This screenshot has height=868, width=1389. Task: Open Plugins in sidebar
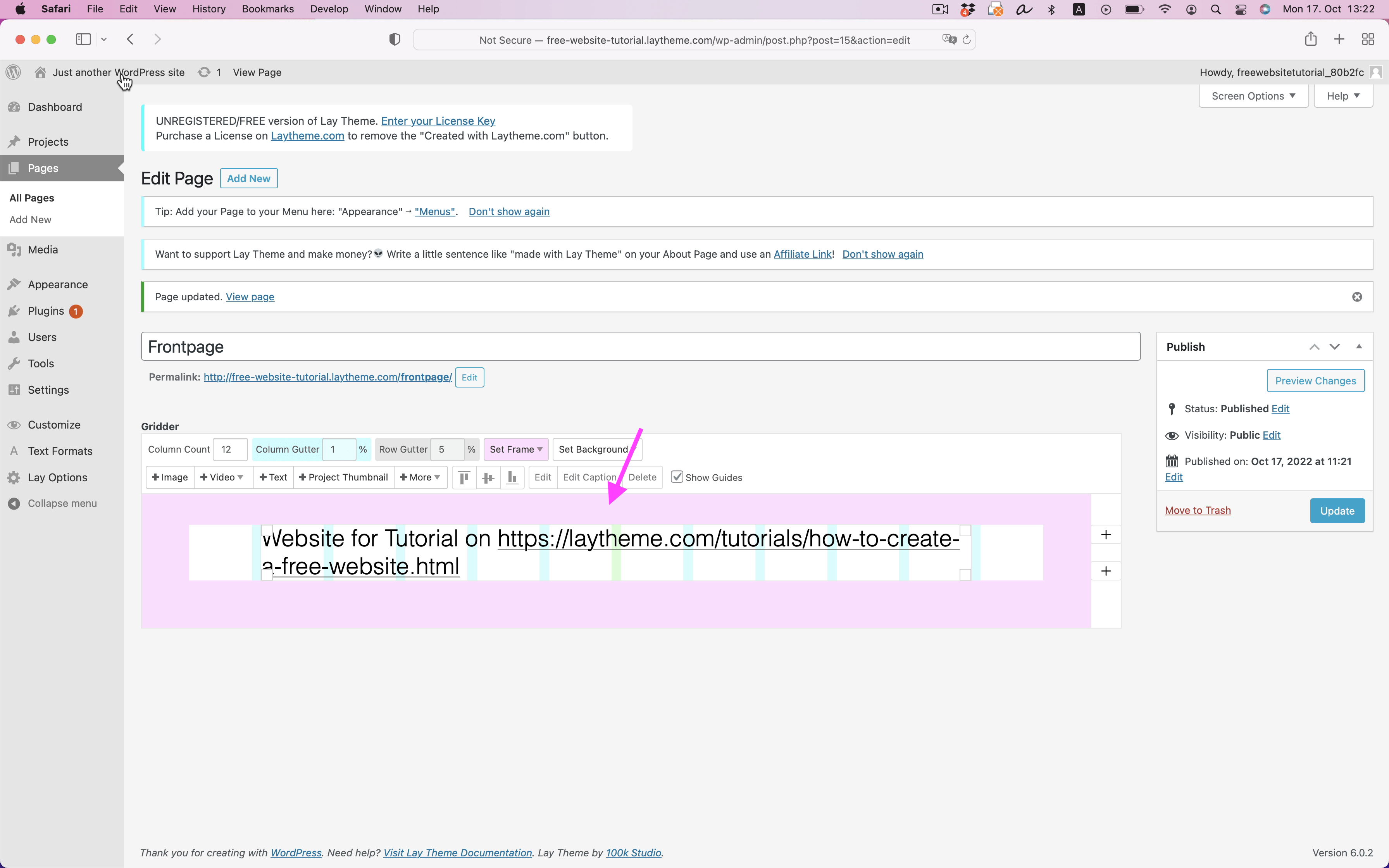click(x=46, y=311)
